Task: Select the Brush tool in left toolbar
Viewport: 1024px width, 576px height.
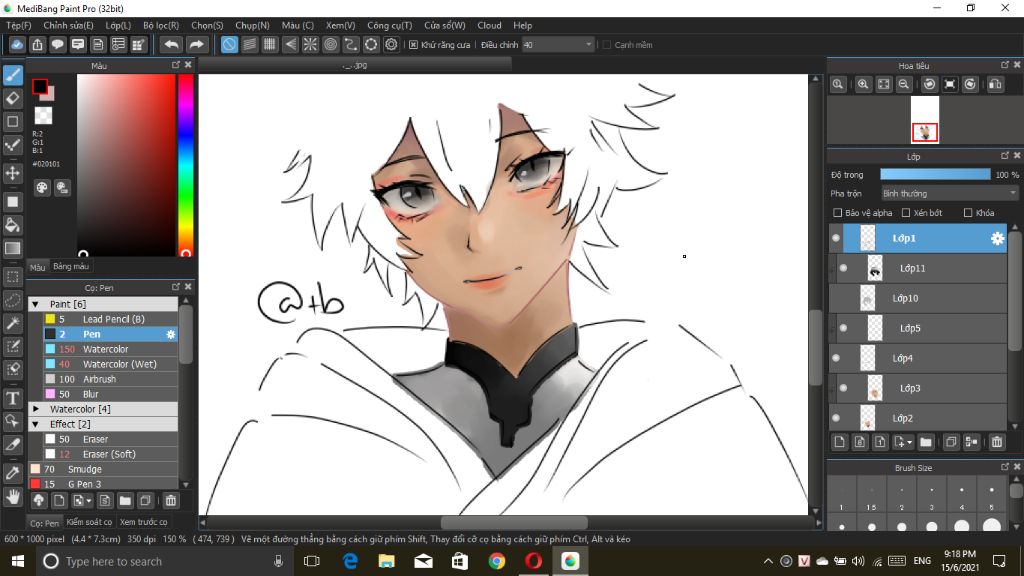Action: 12,75
